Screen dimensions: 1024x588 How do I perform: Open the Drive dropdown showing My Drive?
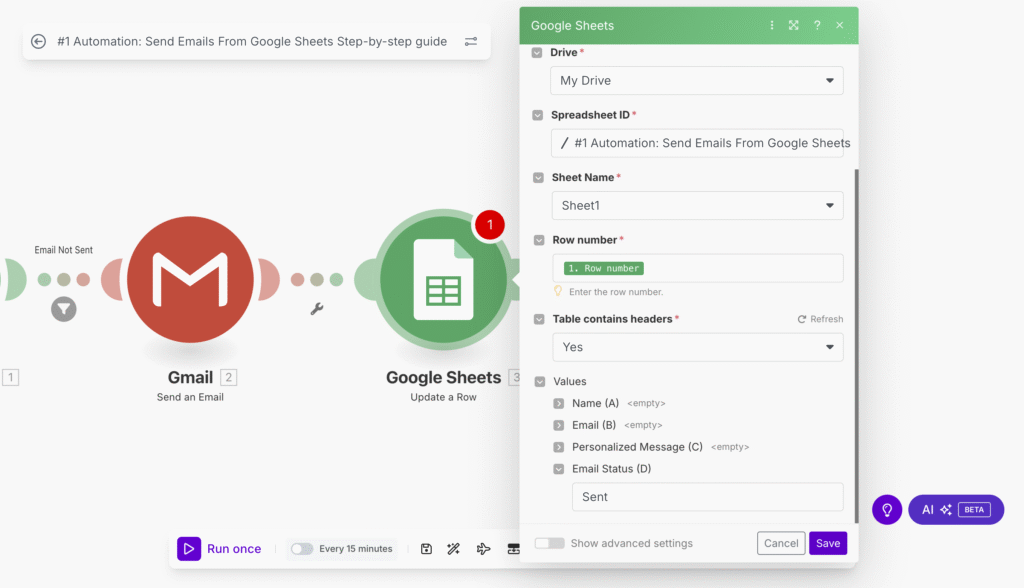point(697,80)
